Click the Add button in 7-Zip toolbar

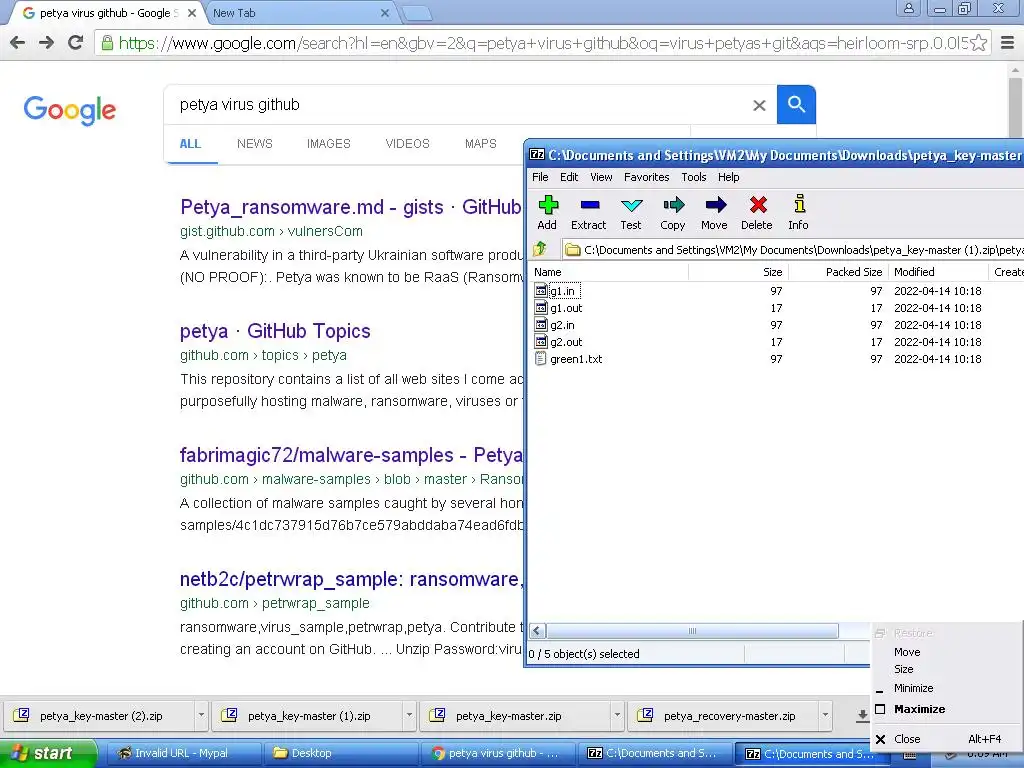click(x=547, y=213)
